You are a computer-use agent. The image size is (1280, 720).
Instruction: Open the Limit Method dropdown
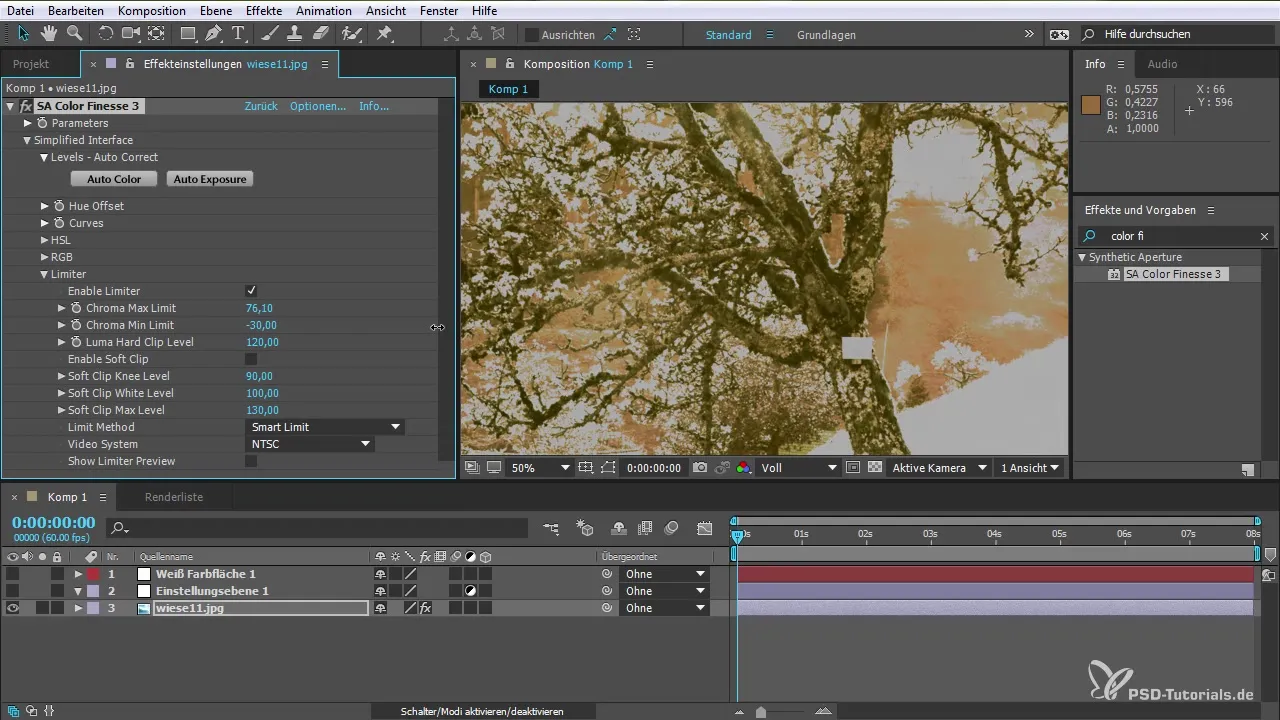click(325, 427)
